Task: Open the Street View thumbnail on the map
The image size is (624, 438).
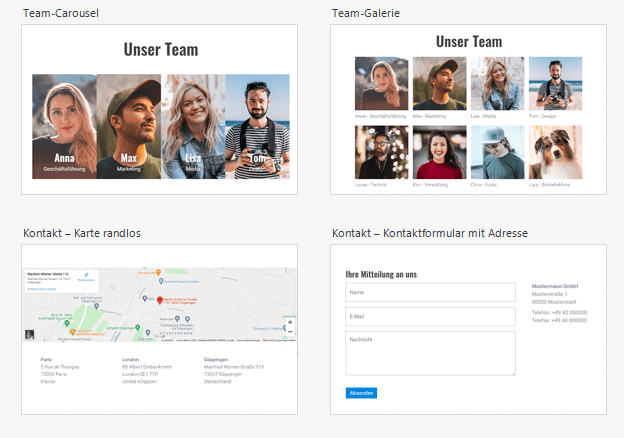Action: tap(29, 335)
